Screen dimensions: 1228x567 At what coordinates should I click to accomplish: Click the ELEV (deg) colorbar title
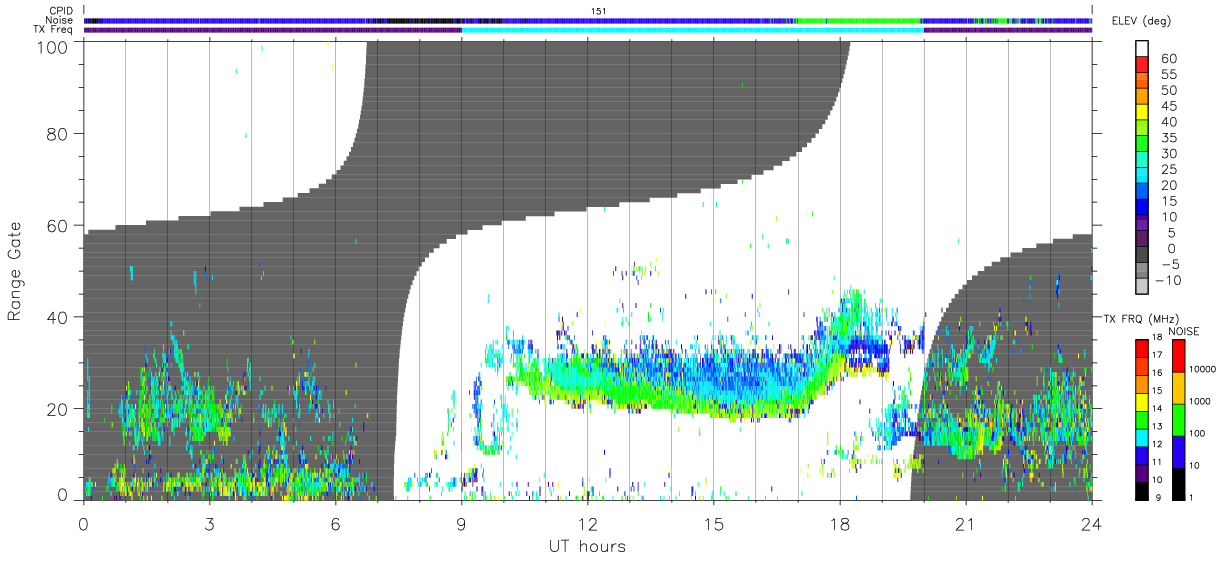tap(1141, 21)
